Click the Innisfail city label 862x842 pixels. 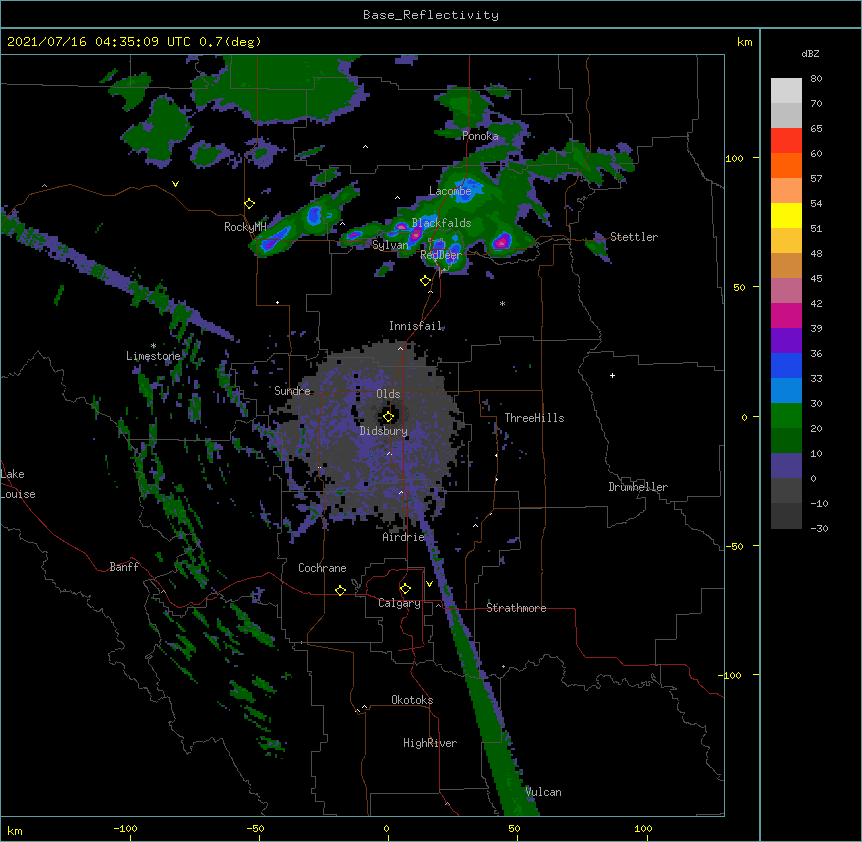[415, 326]
